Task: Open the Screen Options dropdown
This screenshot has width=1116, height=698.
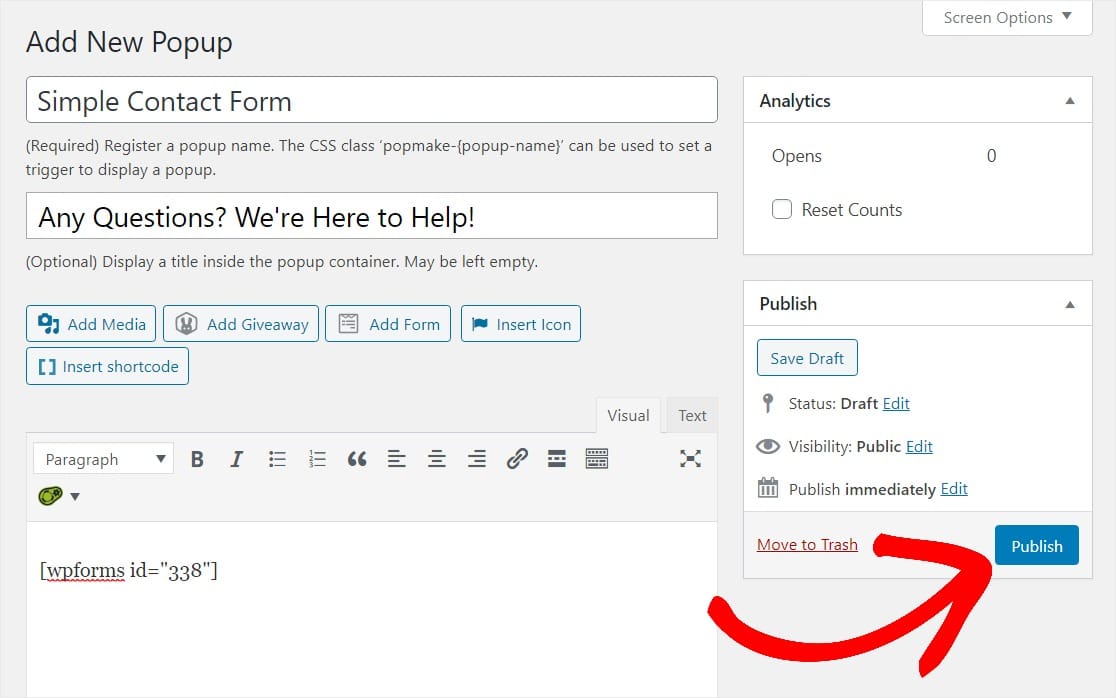Action: (x=1005, y=17)
